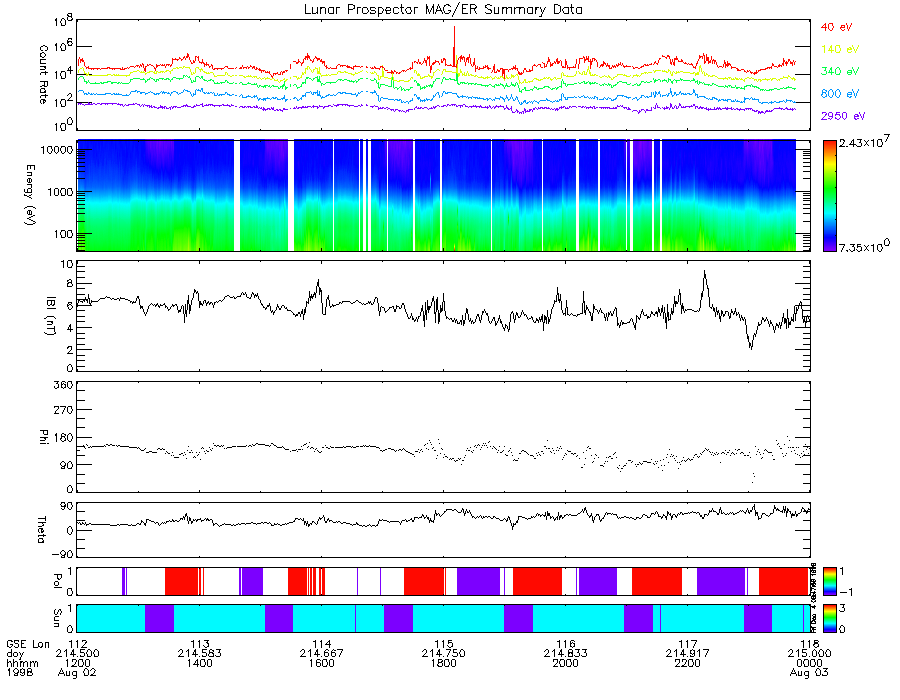Click the '-90' Theta axis tick label
This screenshot has width=900, height=700.
(x=63, y=554)
